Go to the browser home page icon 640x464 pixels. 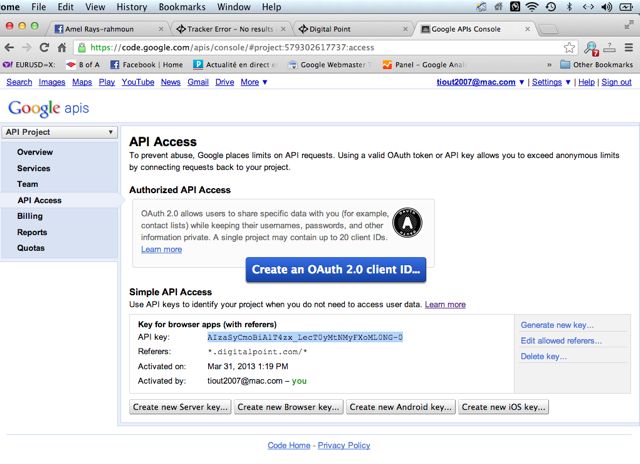pyautogui.click(x=62, y=47)
